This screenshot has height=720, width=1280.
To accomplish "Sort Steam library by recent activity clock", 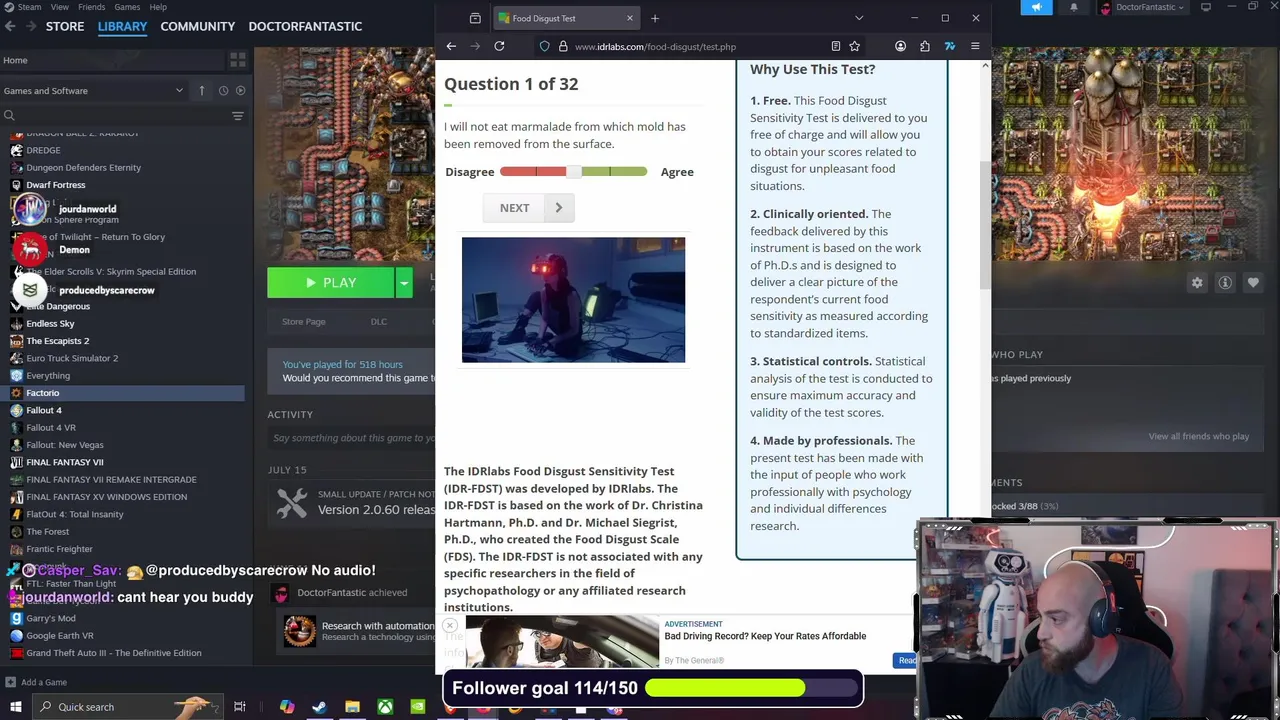I will 223,90.
